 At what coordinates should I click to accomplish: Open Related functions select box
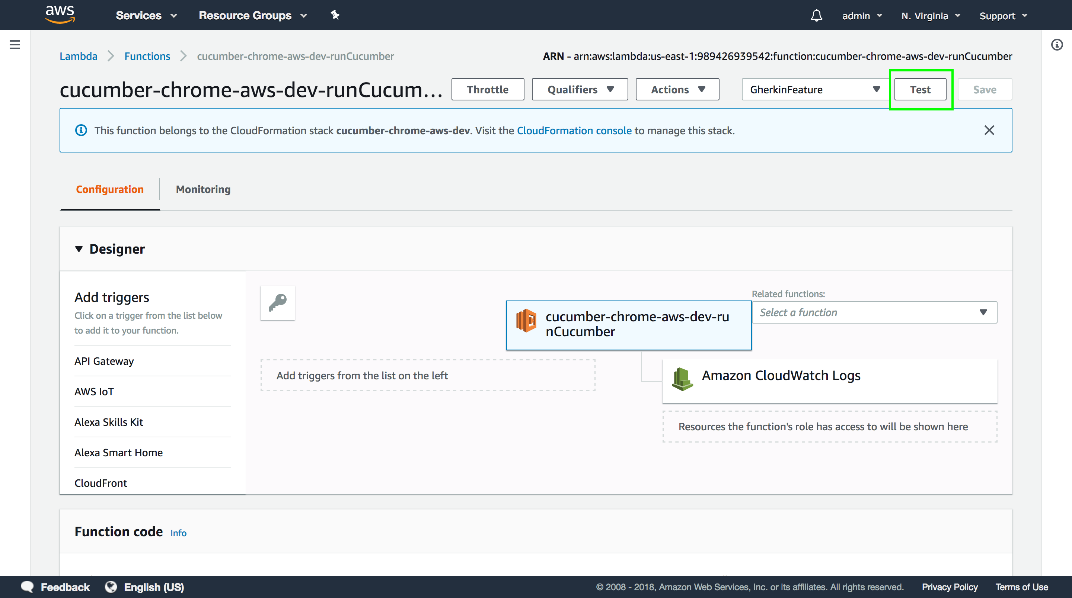coord(874,313)
